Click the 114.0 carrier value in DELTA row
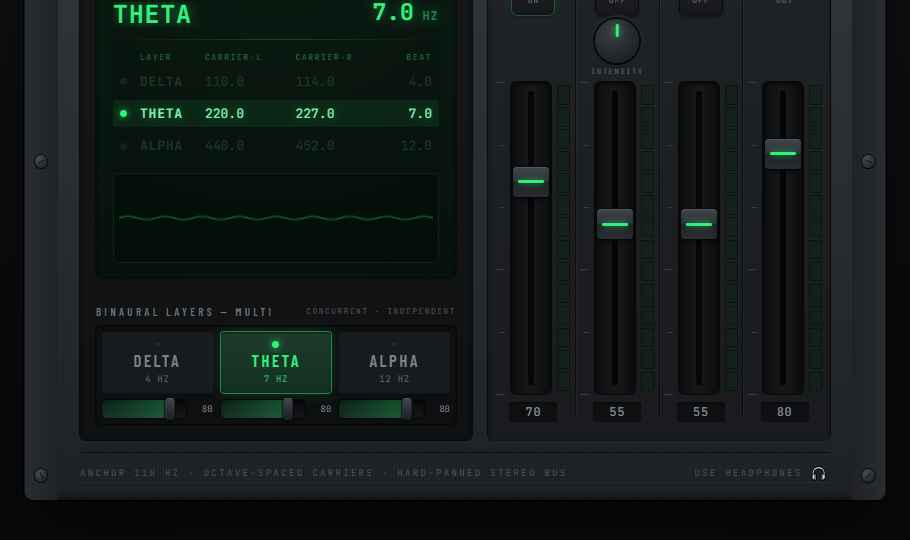This screenshot has width=910, height=540. coord(315,82)
